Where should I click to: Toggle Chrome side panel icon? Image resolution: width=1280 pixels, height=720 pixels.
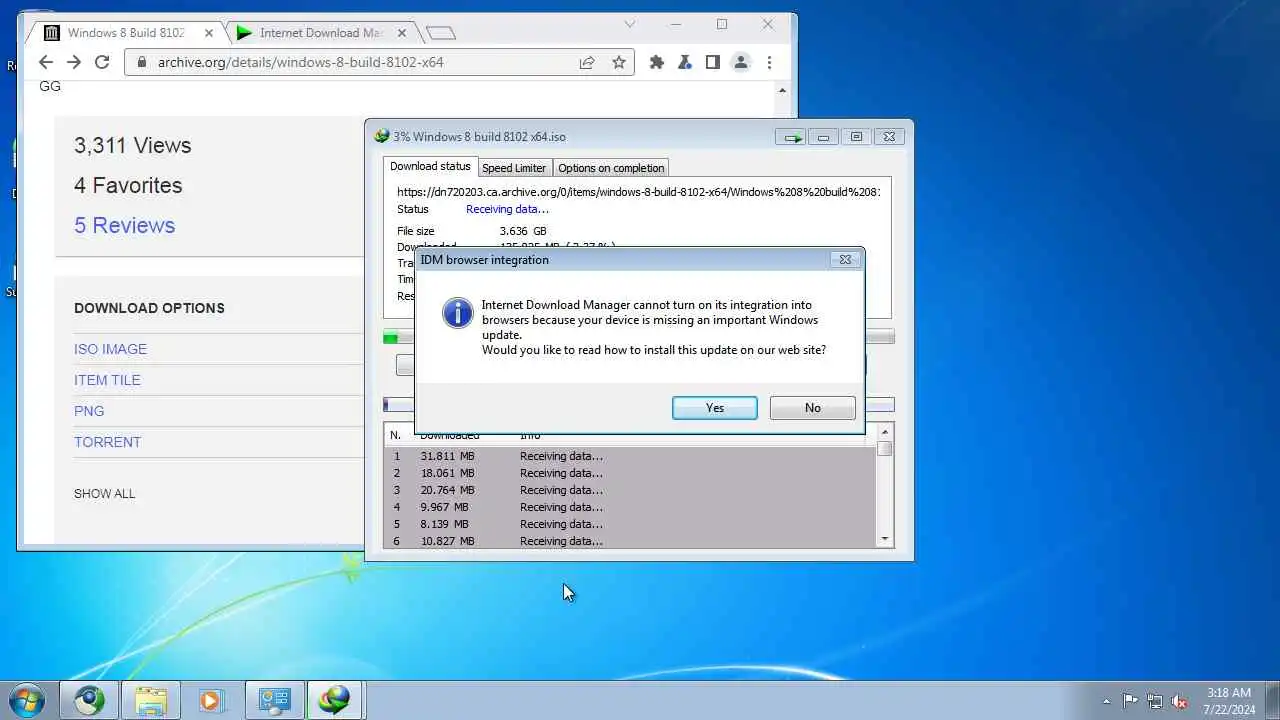tap(713, 62)
